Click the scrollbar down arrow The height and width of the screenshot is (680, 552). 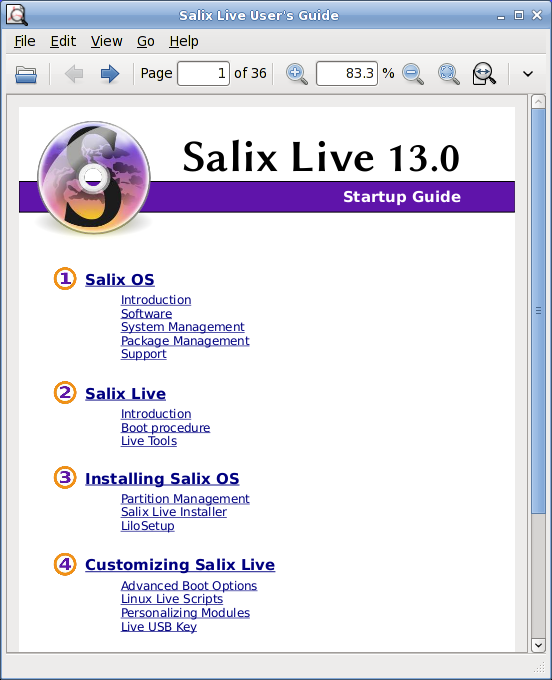pos(538,645)
